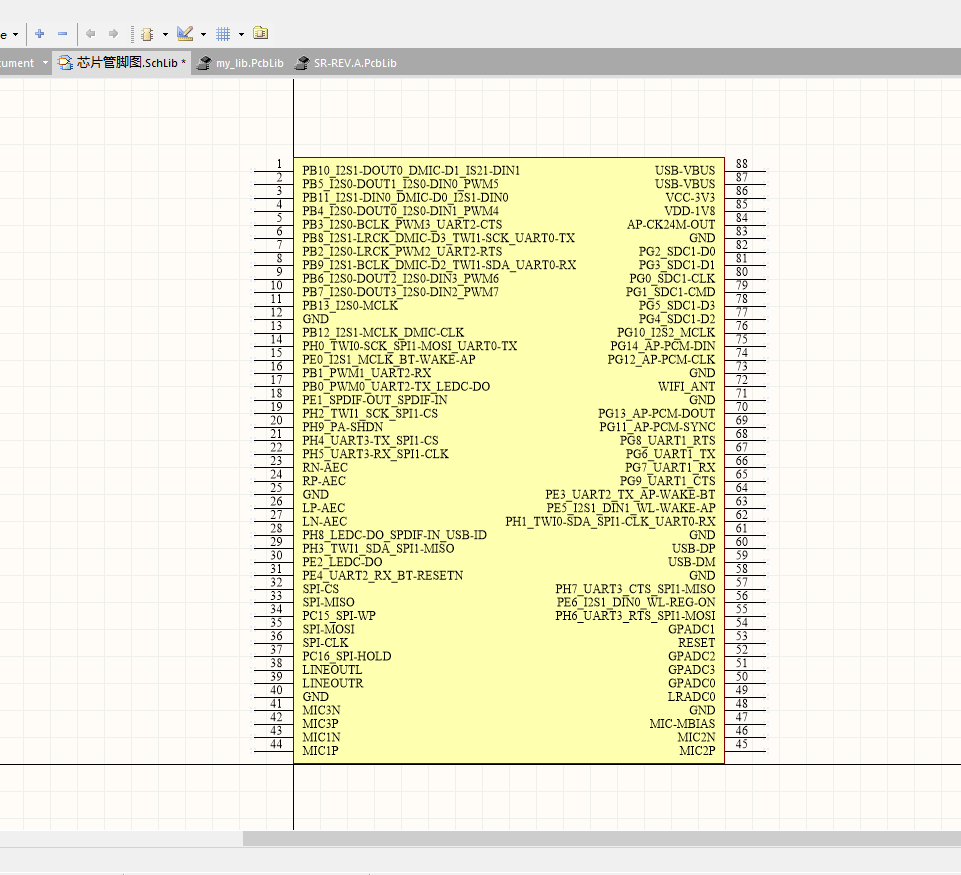The image size is (961, 875).
Task: Click the model manager folder icon
Action: point(260,33)
